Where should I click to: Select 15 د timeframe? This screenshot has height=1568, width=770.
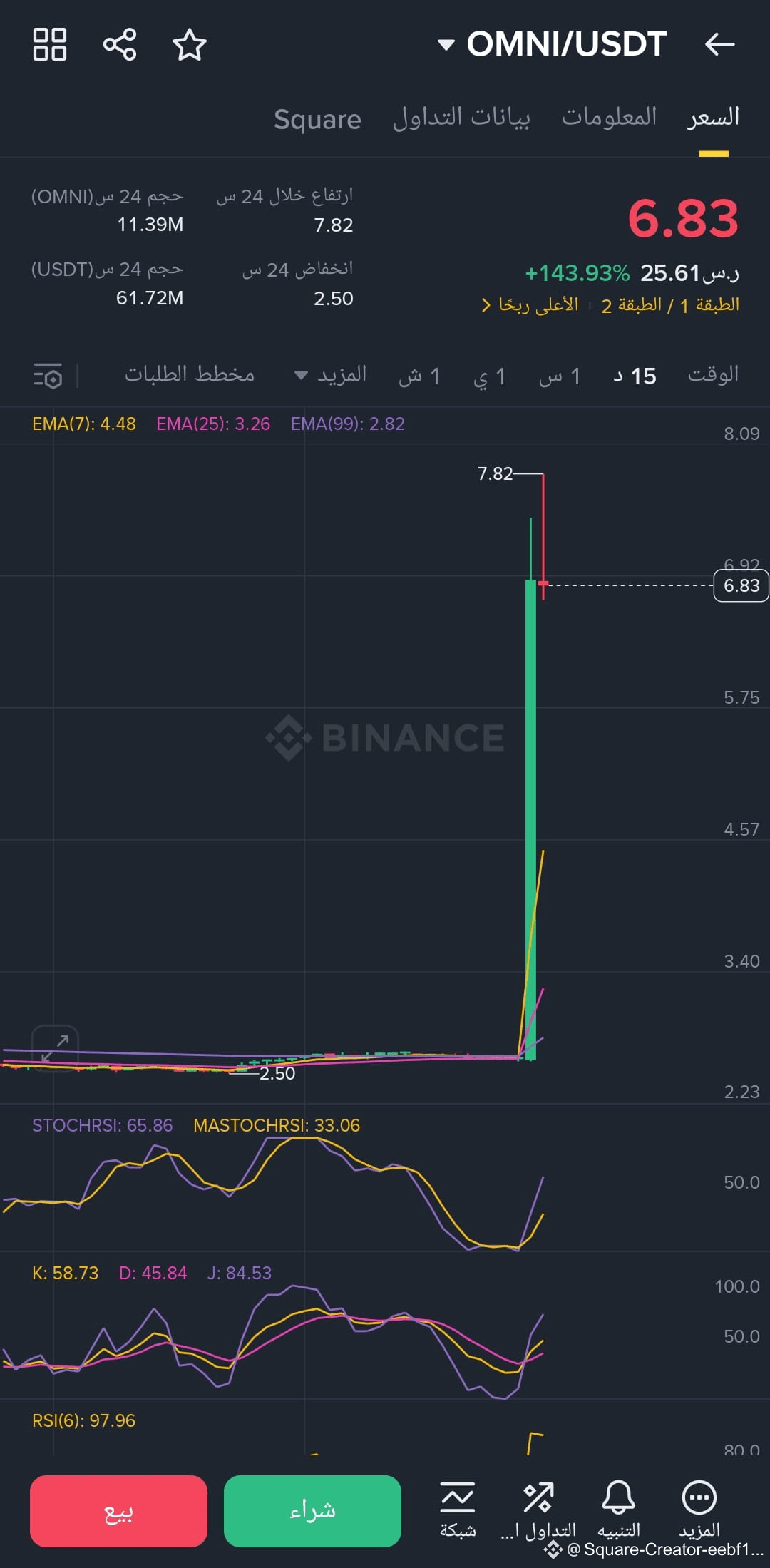[635, 376]
